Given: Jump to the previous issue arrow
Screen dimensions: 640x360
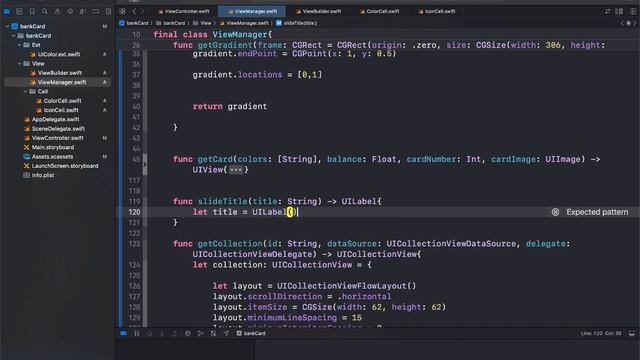Looking at the screenshot, I should (x=622, y=23).
